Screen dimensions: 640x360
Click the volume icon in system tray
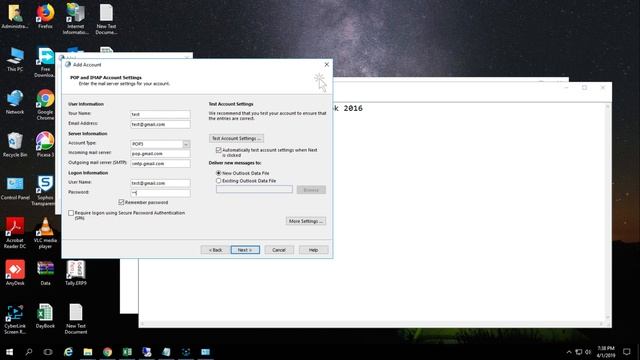coord(588,352)
